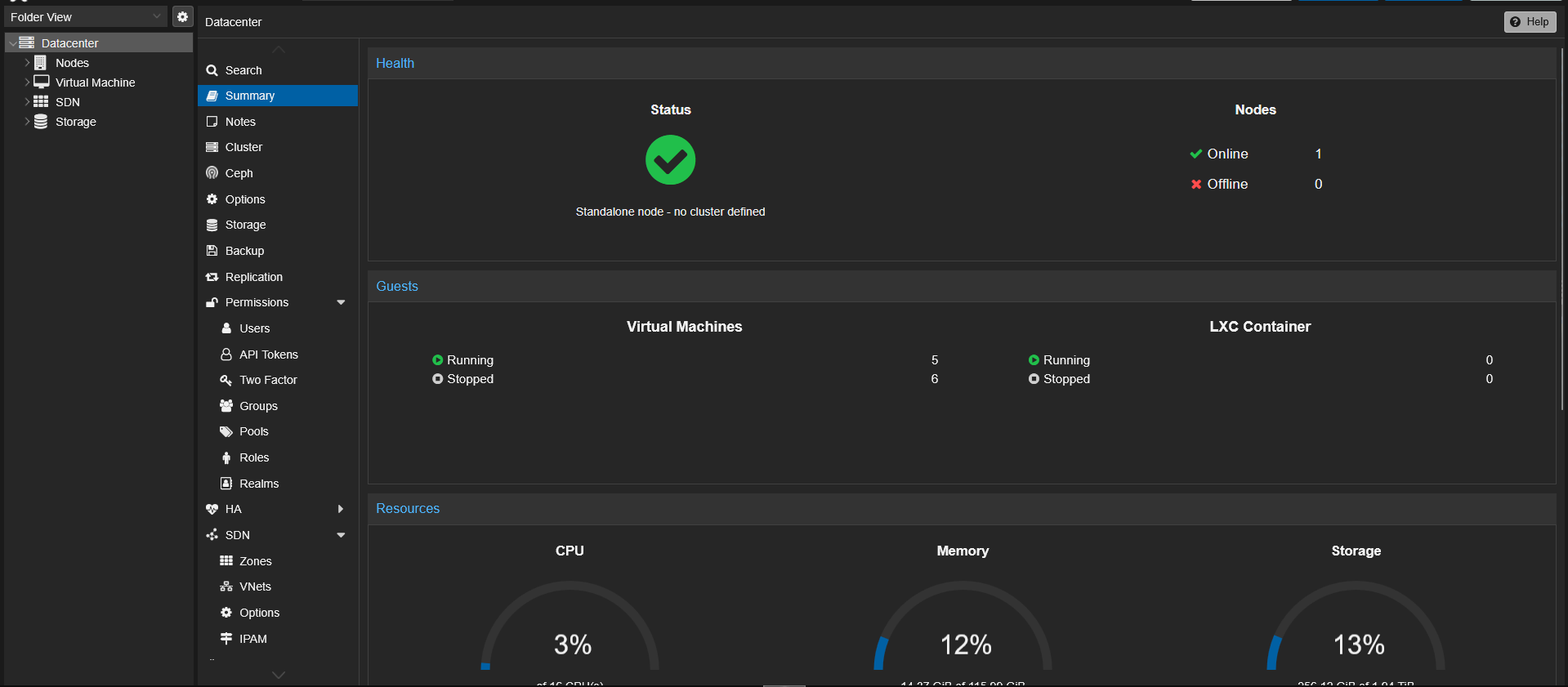This screenshot has height=687, width=1568.
Task: Click the Virtual Machine monitor icon
Action: [x=41, y=82]
